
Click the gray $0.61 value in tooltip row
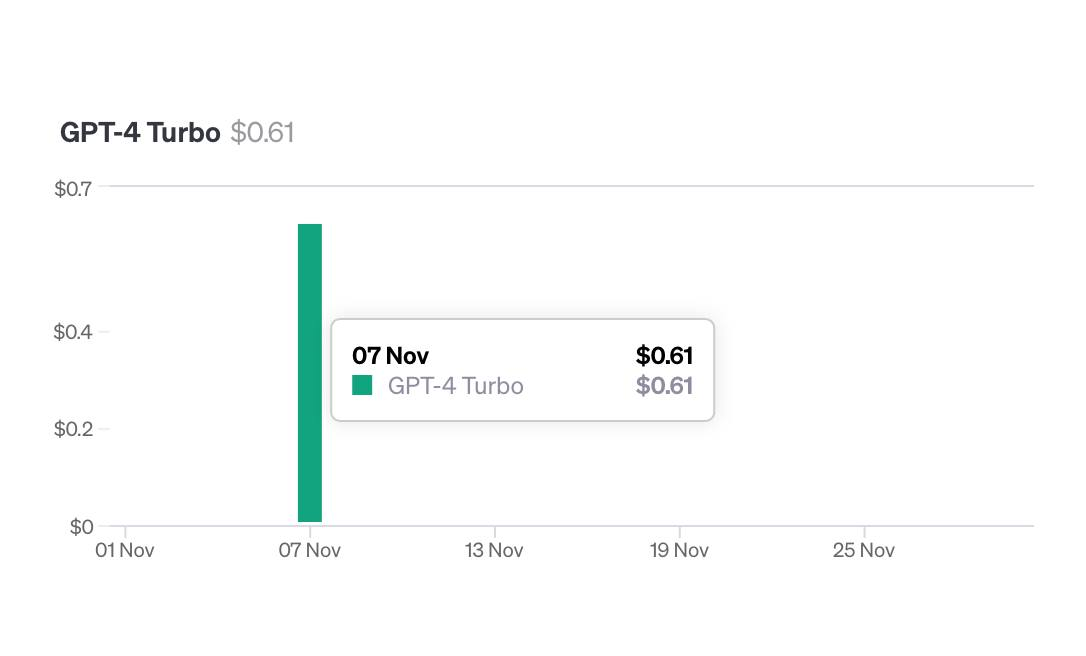[x=664, y=386]
